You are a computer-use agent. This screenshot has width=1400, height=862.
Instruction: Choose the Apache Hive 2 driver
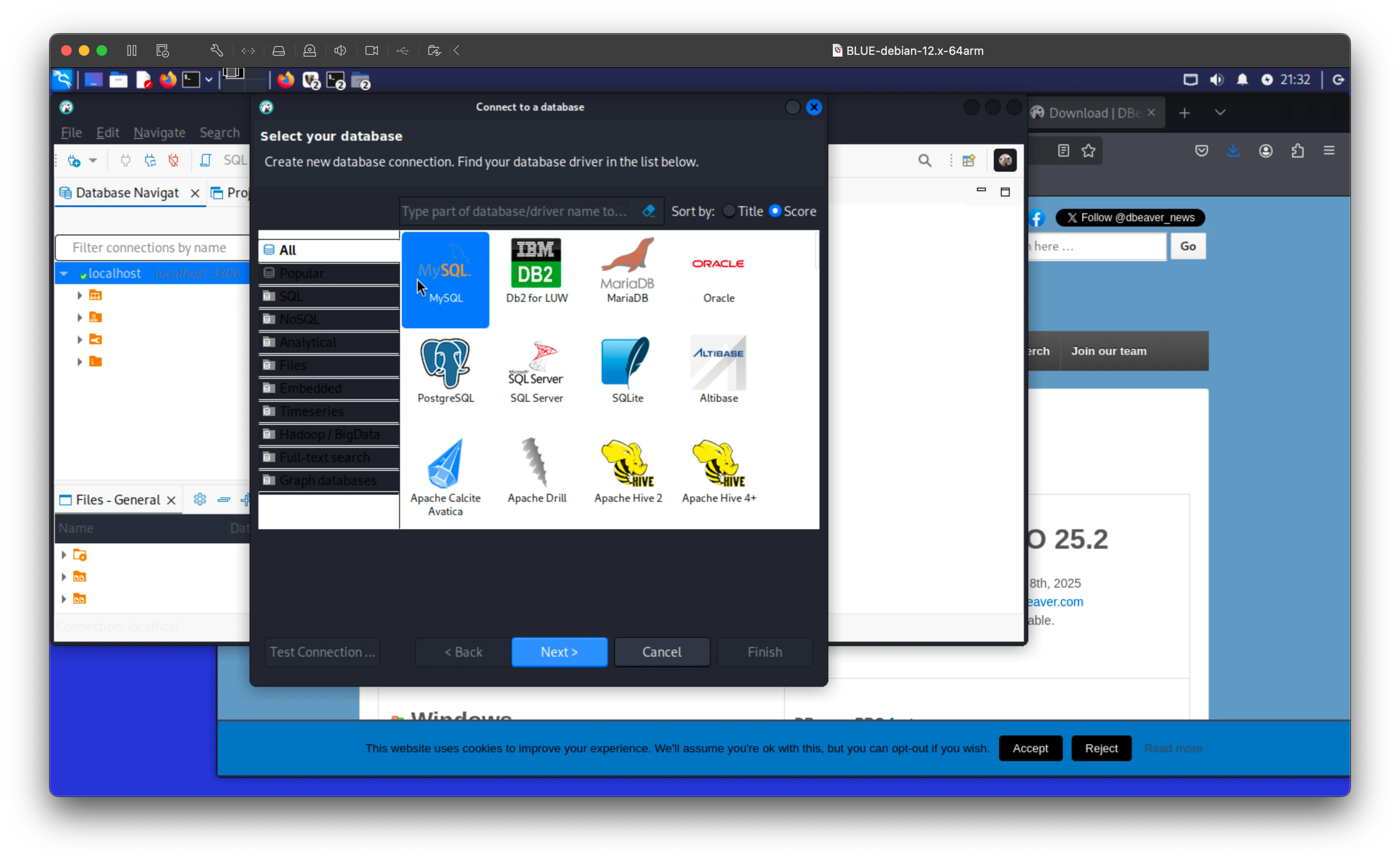coord(627,463)
